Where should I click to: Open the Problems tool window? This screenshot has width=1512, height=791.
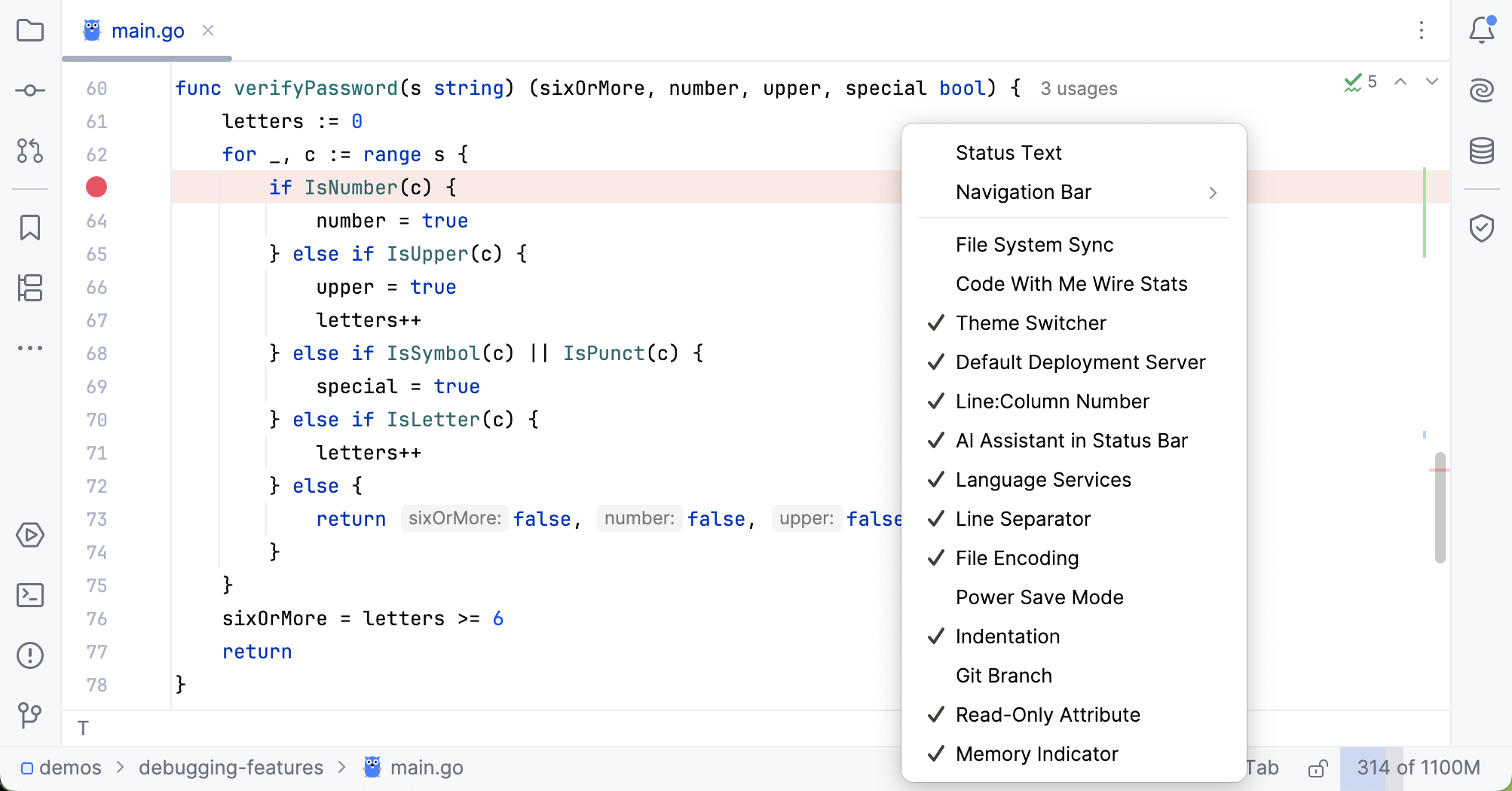(x=30, y=655)
